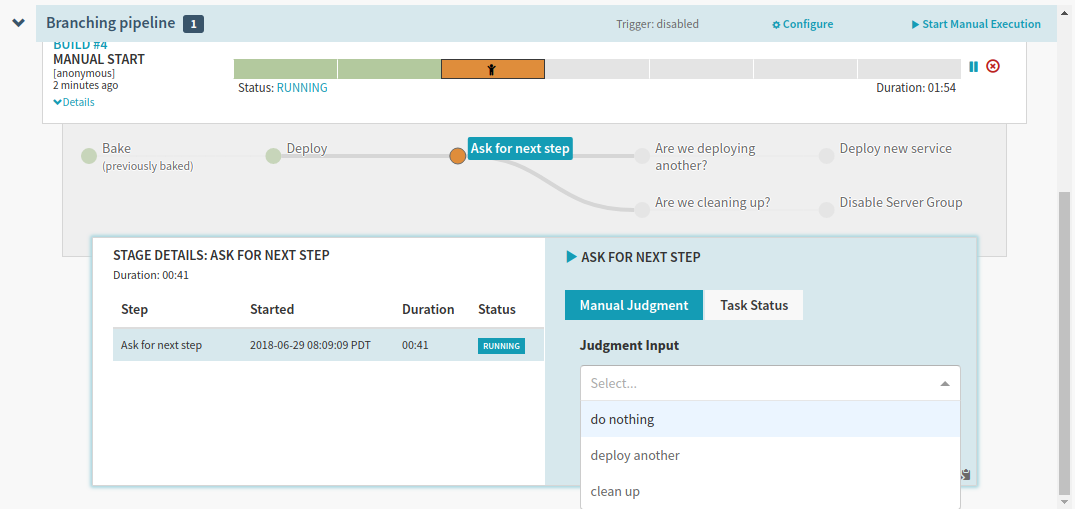
Task: Open the Judgment Input select dropdown
Action: coord(769,383)
